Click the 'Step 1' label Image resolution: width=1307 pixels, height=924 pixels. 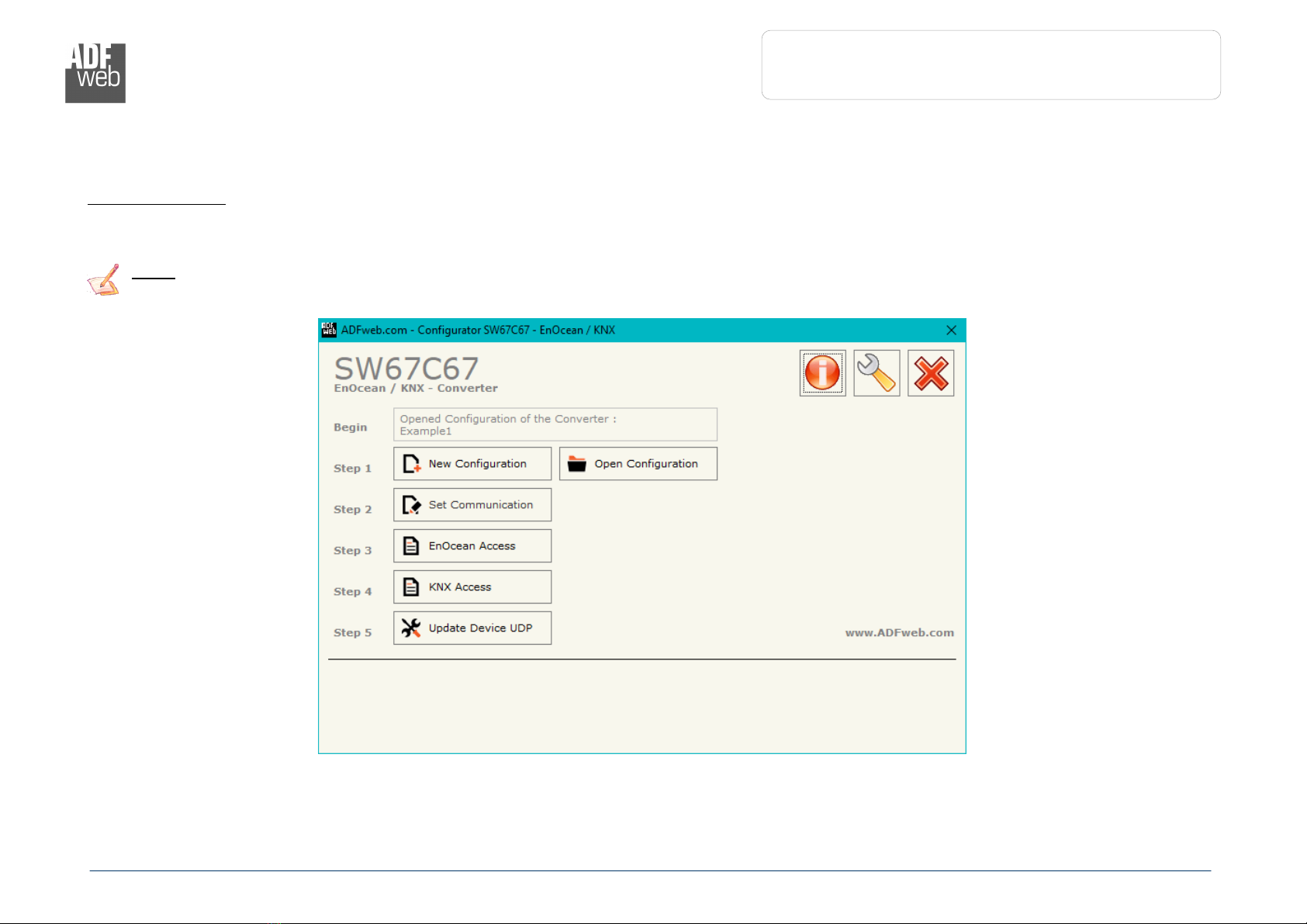pos(353,468)
